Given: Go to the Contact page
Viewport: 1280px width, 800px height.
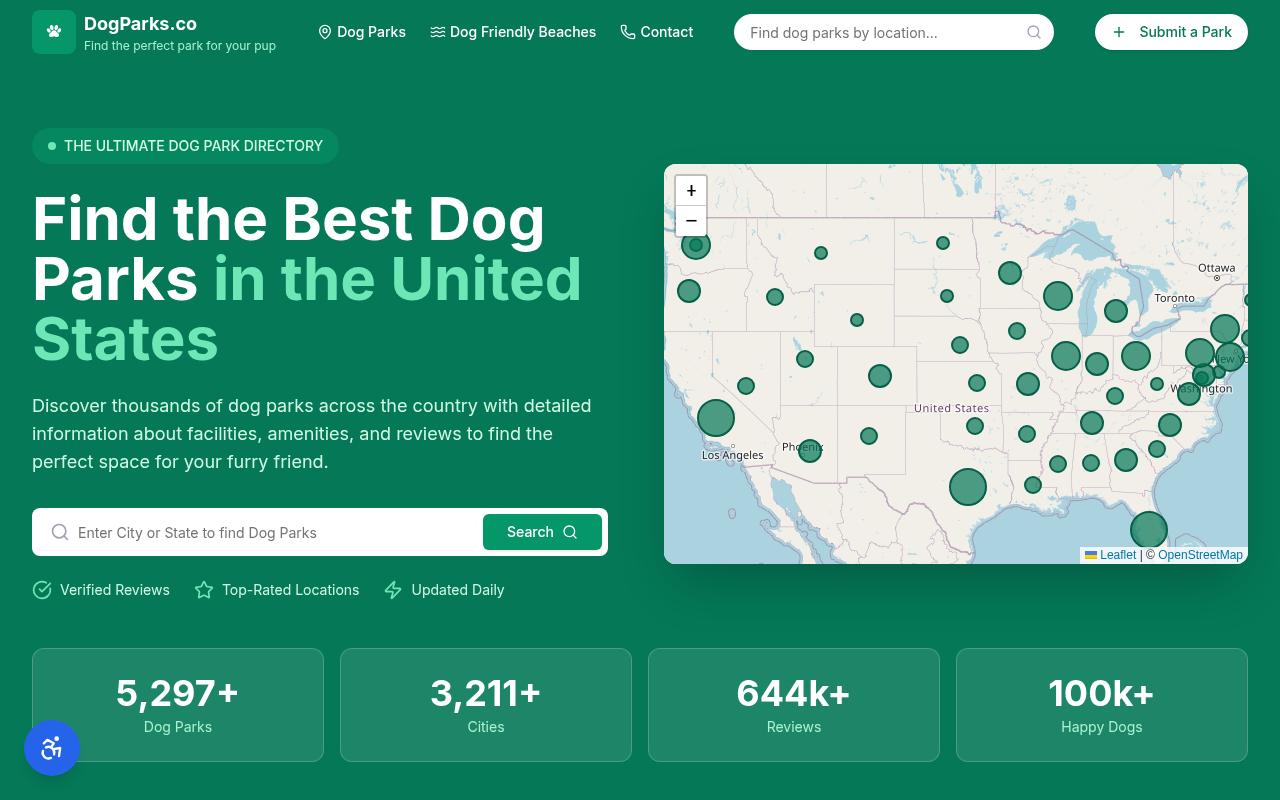Looking at the screenshot, I should pyautogui.click(x=657, y=32).
